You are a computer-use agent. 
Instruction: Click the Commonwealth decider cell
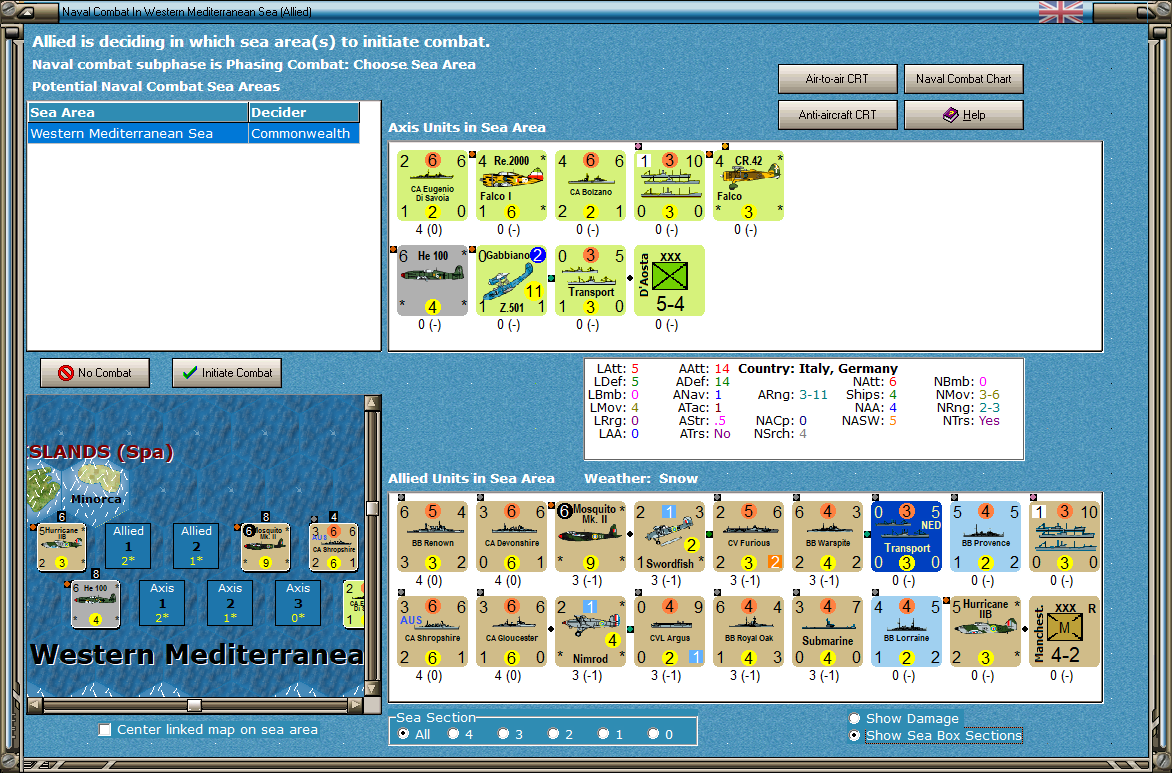pyautogui.click(x=303, y=133)
